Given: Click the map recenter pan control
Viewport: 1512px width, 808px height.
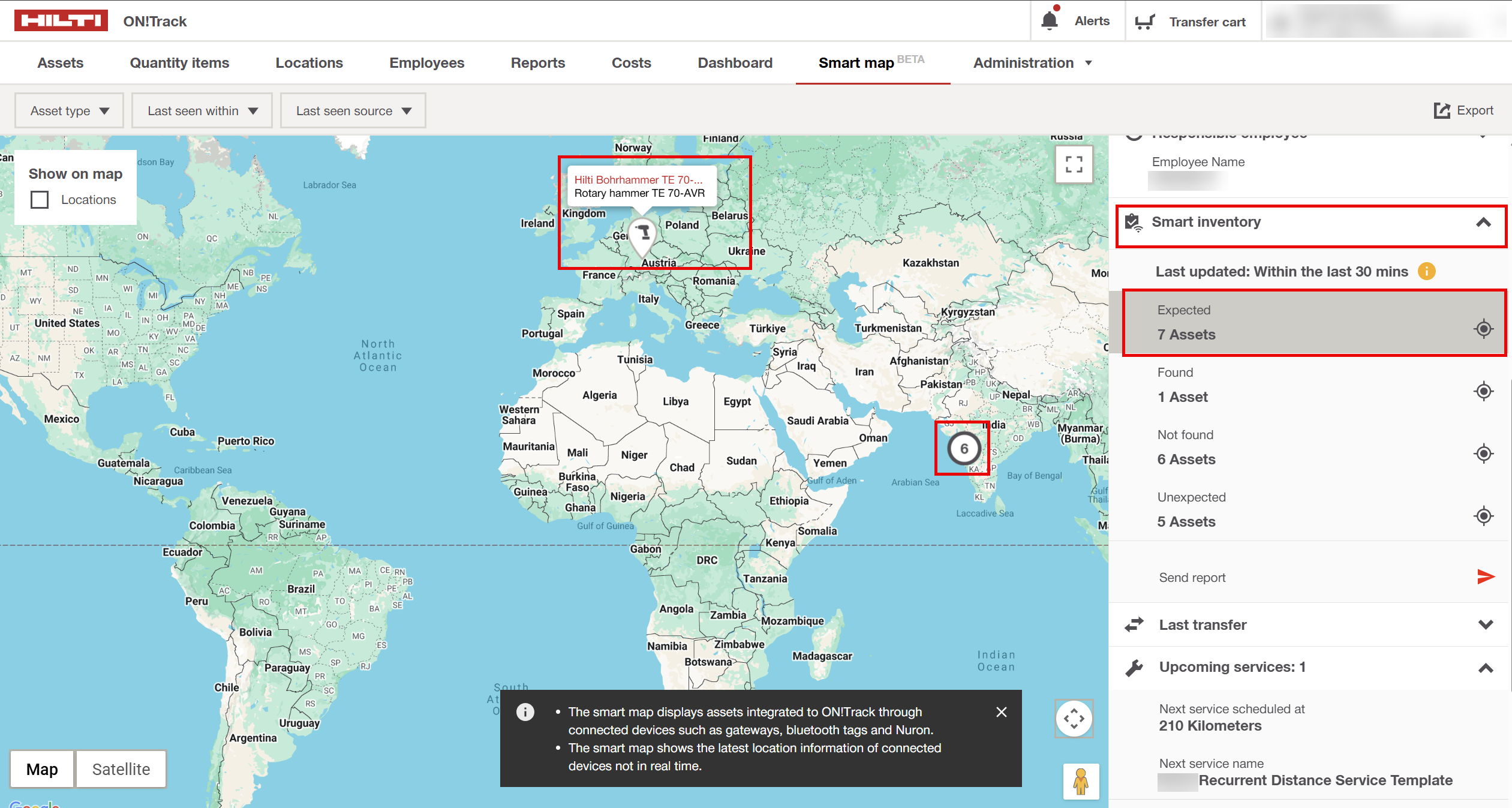Looking at the screenshot, I should (1074, 718).
